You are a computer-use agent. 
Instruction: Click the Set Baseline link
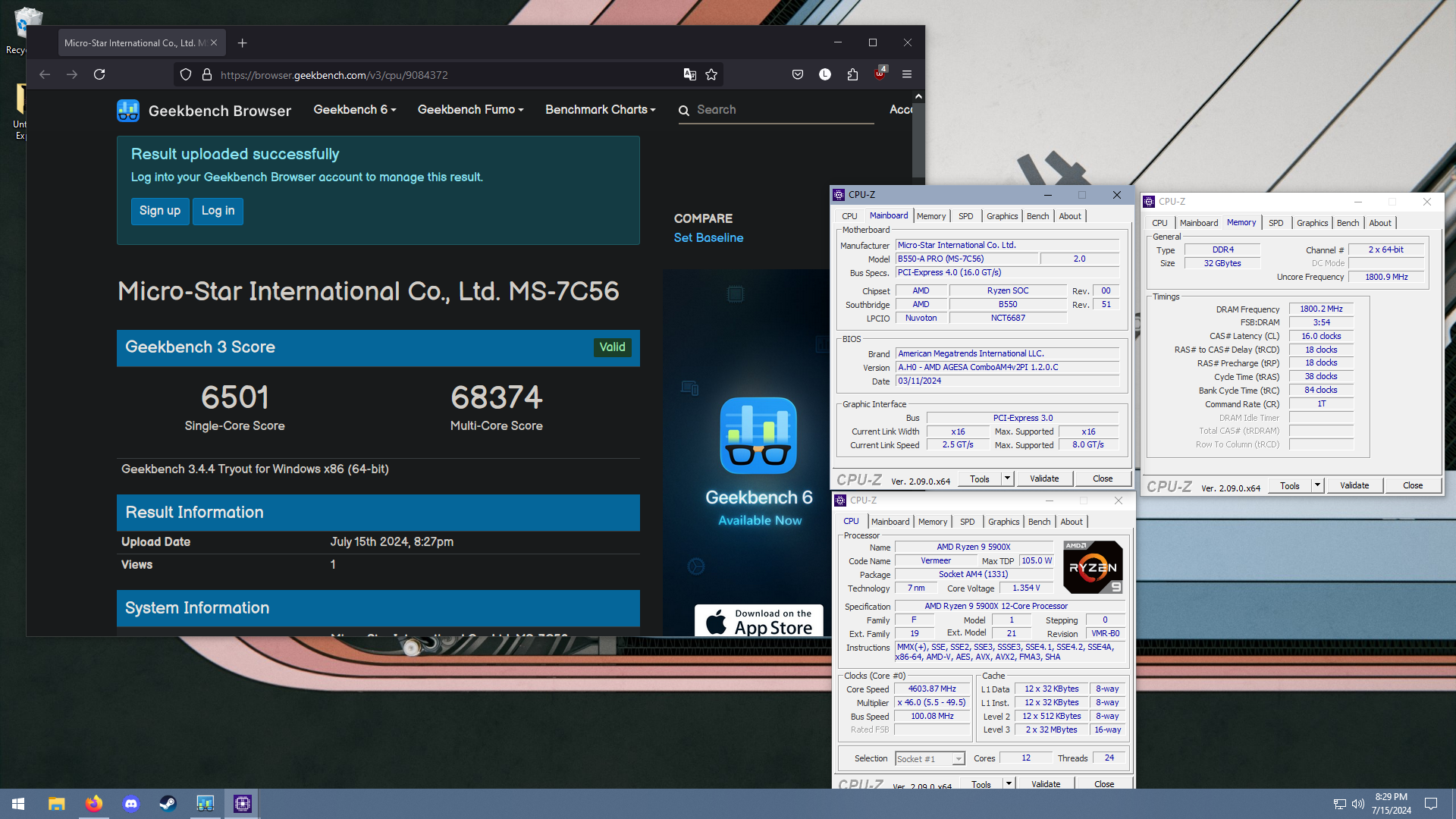tap(708, 237)
